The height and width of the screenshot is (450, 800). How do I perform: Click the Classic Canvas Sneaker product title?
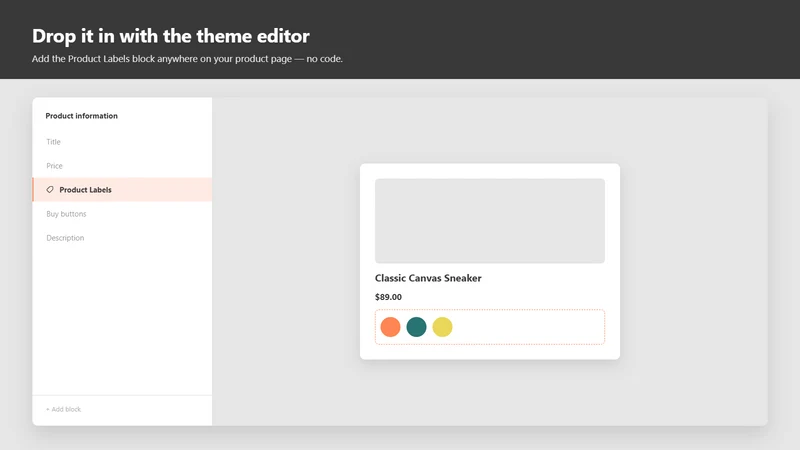coord(428,278)
